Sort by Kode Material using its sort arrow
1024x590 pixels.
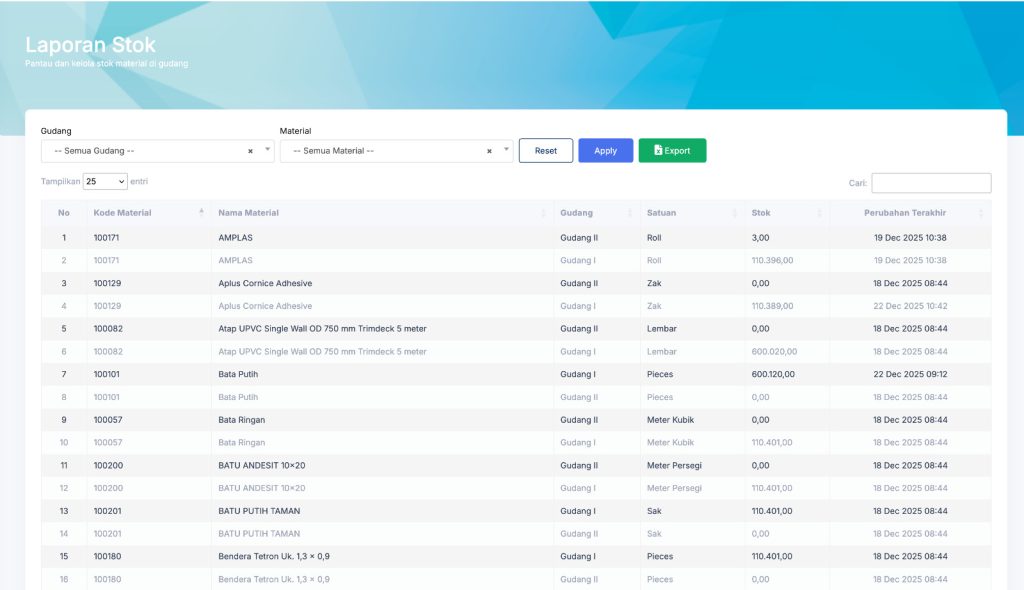[201, 212]
